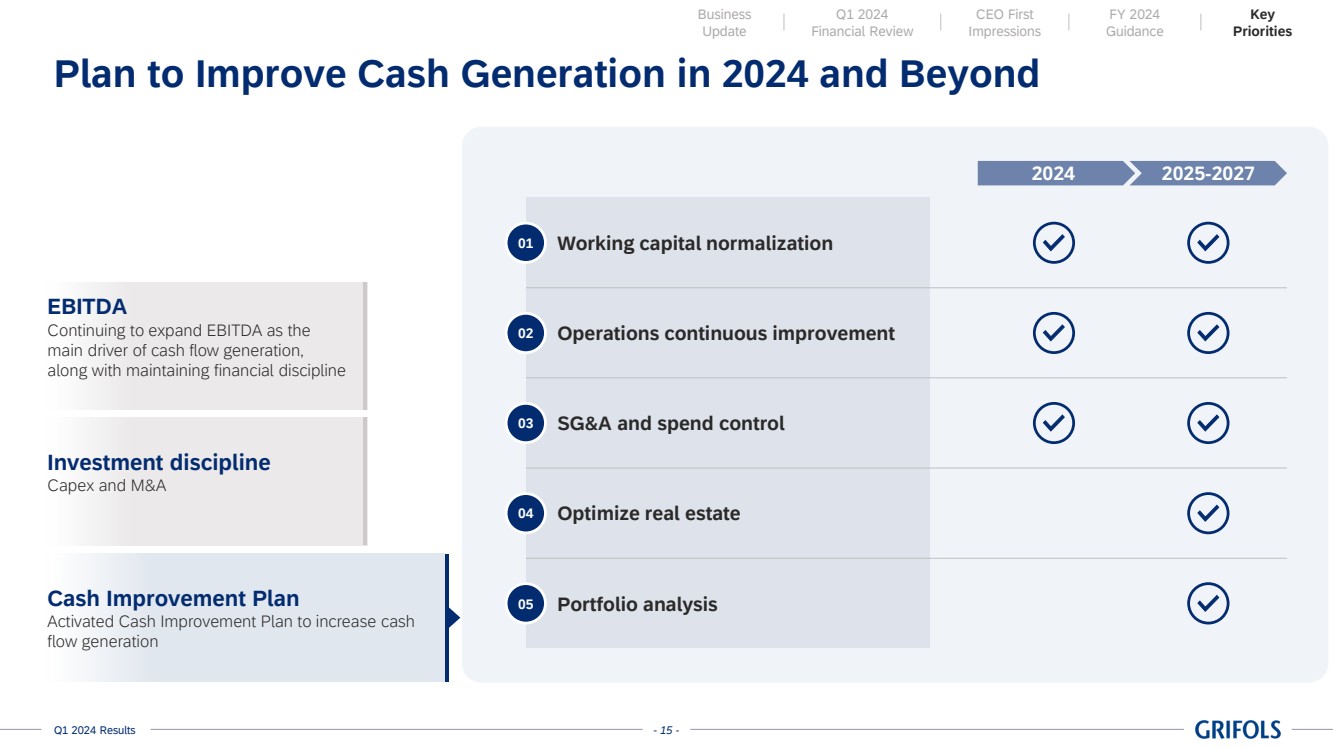Click Working capital normalization 2025-2027 checkmark

[1208, 243]
